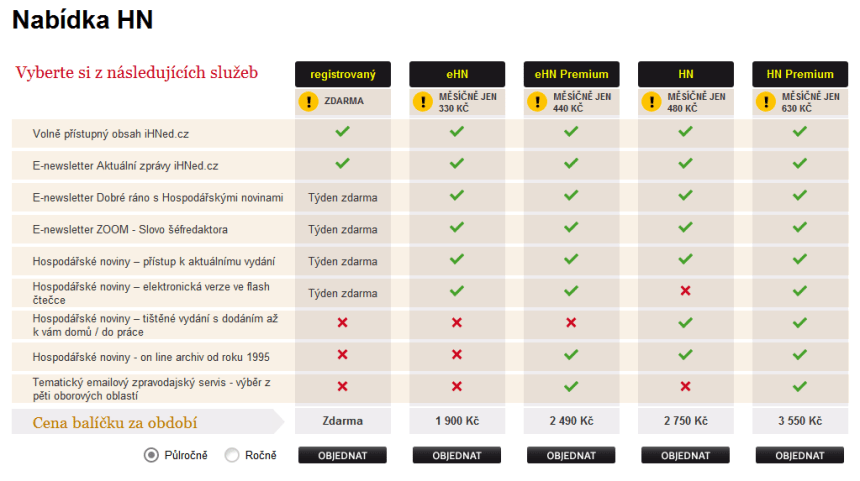
Task: Order the registrovaný free package
Action: pyautogui.click(x=342, y=455)
